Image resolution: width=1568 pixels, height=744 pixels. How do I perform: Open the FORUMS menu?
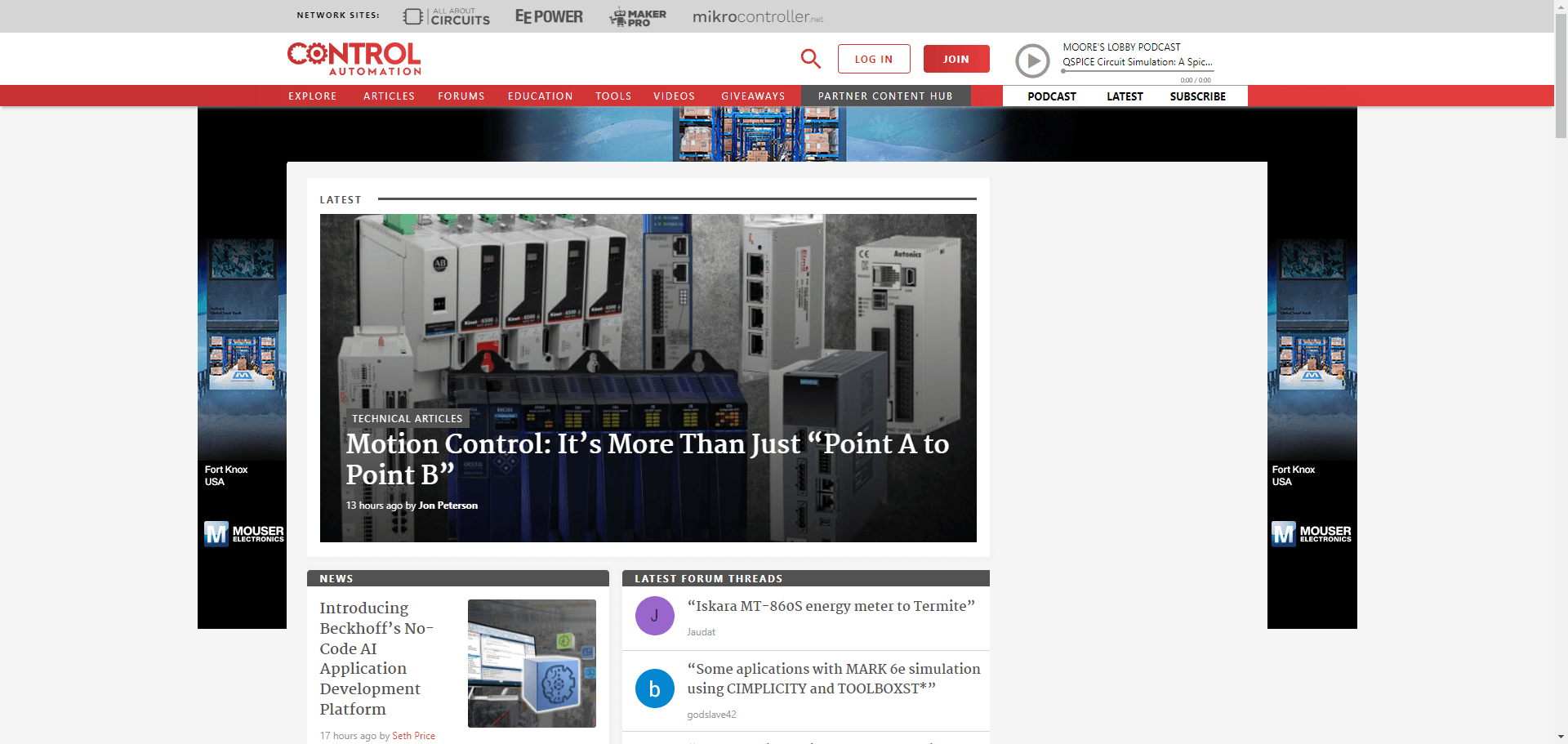(x=461, y=96)
